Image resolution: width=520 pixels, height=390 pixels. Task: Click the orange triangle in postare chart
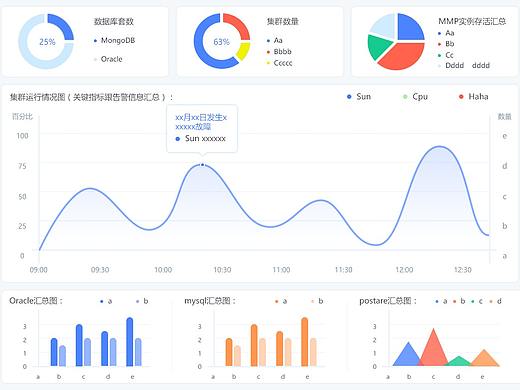pyautogui.click(x=484, y=360)
